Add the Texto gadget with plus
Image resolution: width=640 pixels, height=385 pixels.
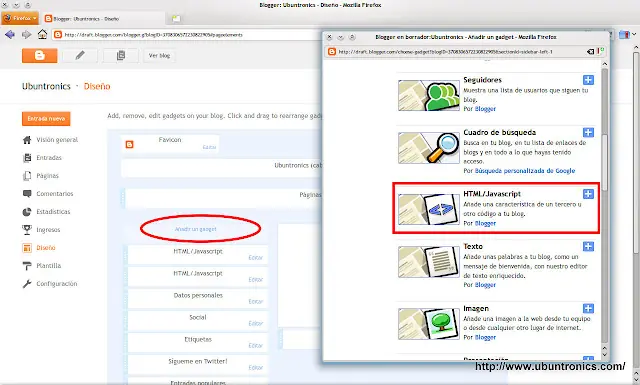(588, 247)
